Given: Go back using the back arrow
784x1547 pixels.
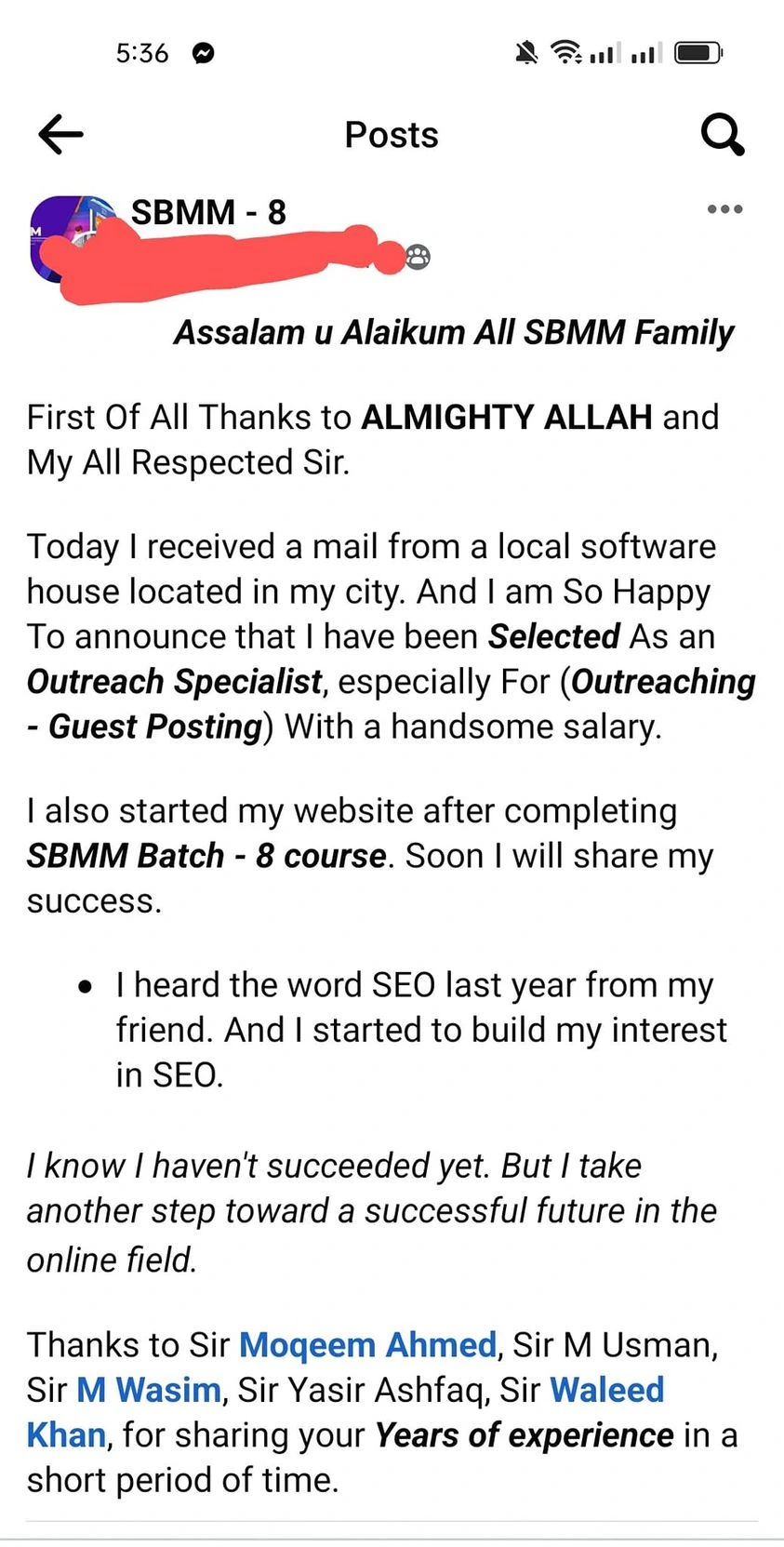Looking at the screenshot, I should [61, 135].
